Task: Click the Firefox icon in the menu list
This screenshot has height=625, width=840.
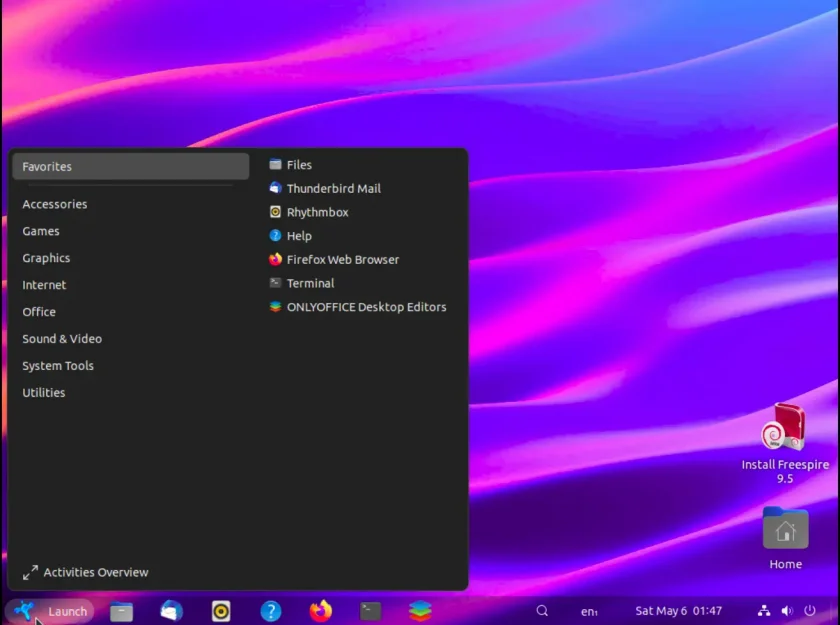Action: [x=275, y=259]
